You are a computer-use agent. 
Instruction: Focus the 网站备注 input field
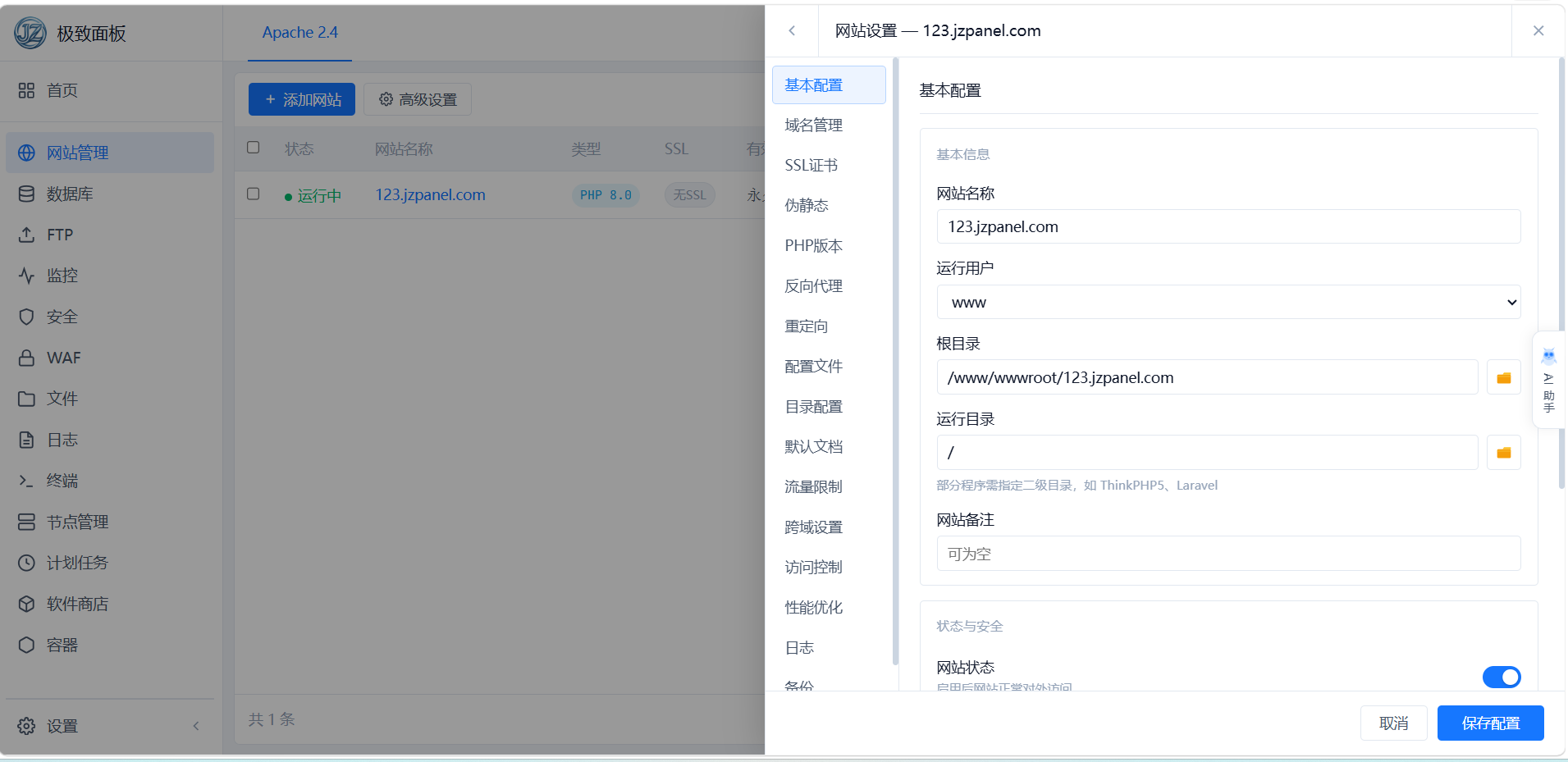[x=1228, y=554]
